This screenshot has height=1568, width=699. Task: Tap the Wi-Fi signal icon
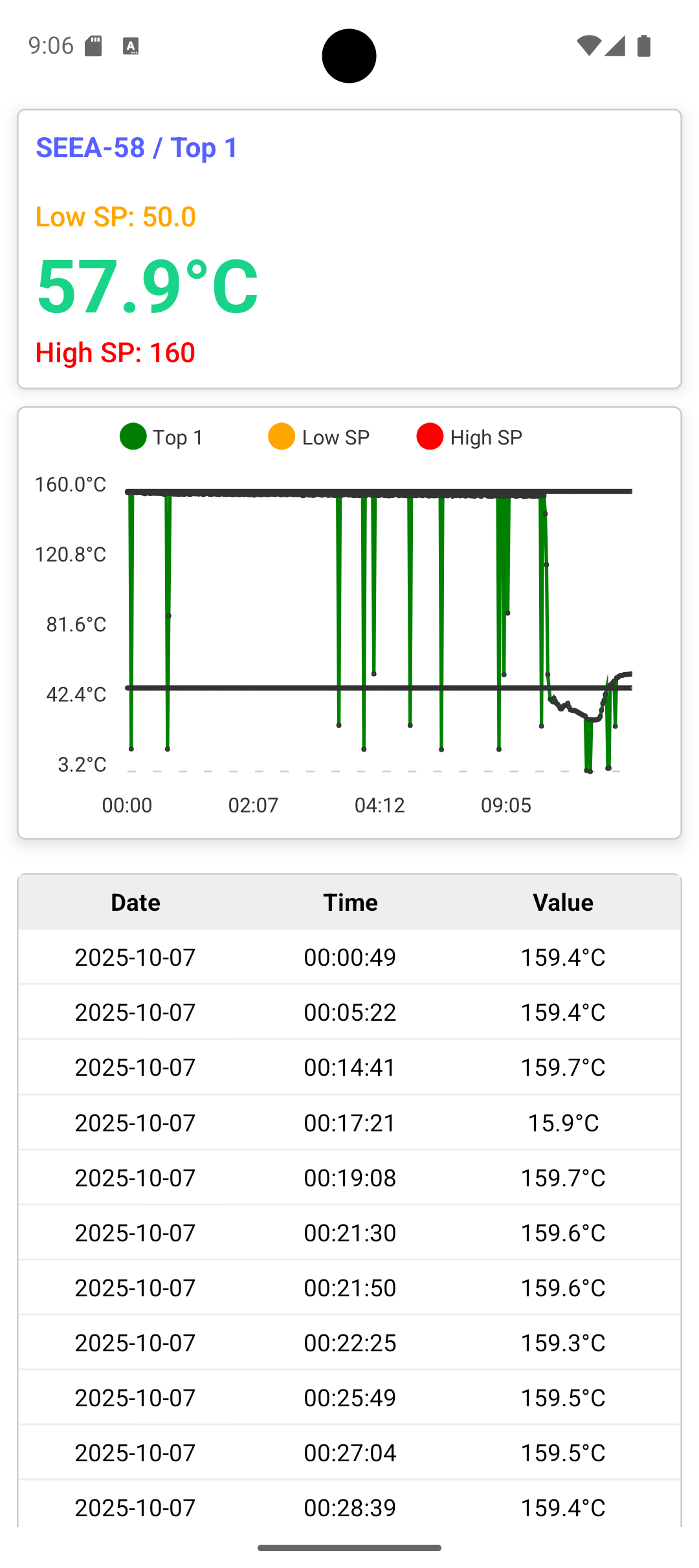(x=588, y=46)
